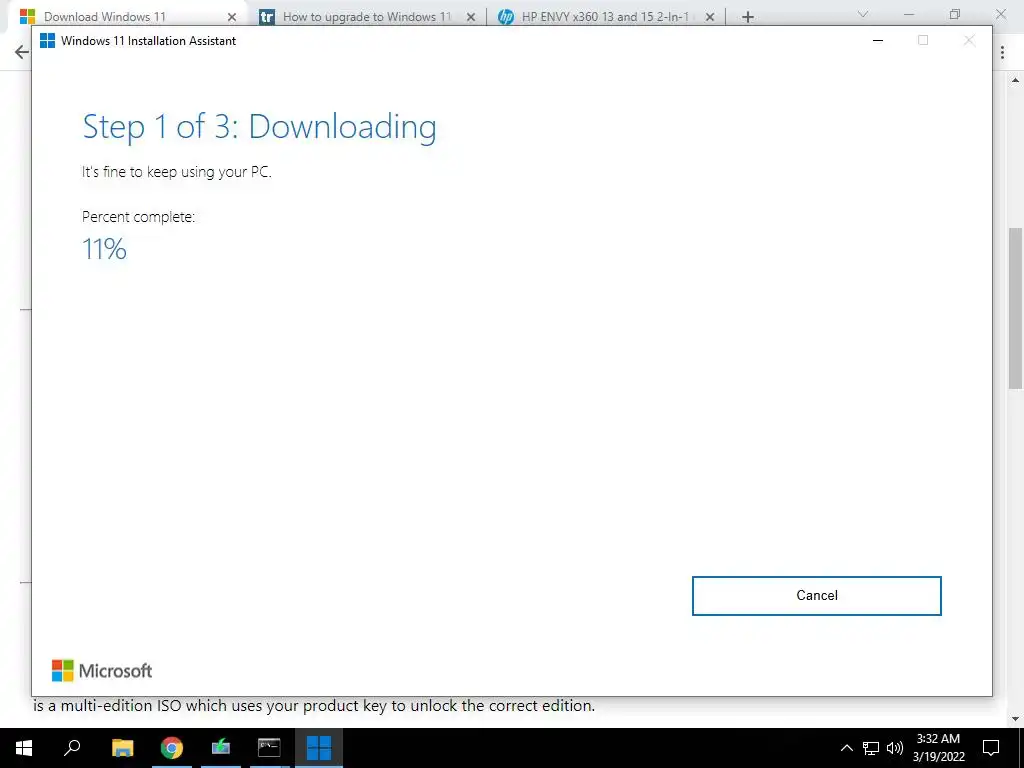1024x768 pixels.
Task: Open a new Chrome tab
Action: (748, 17)
